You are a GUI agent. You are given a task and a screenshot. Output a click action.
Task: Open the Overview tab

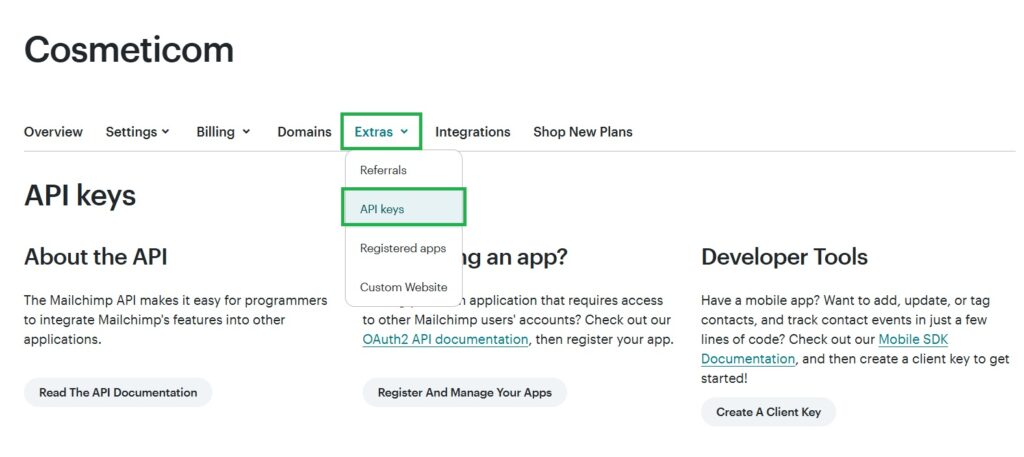click(x=54, y=132)
